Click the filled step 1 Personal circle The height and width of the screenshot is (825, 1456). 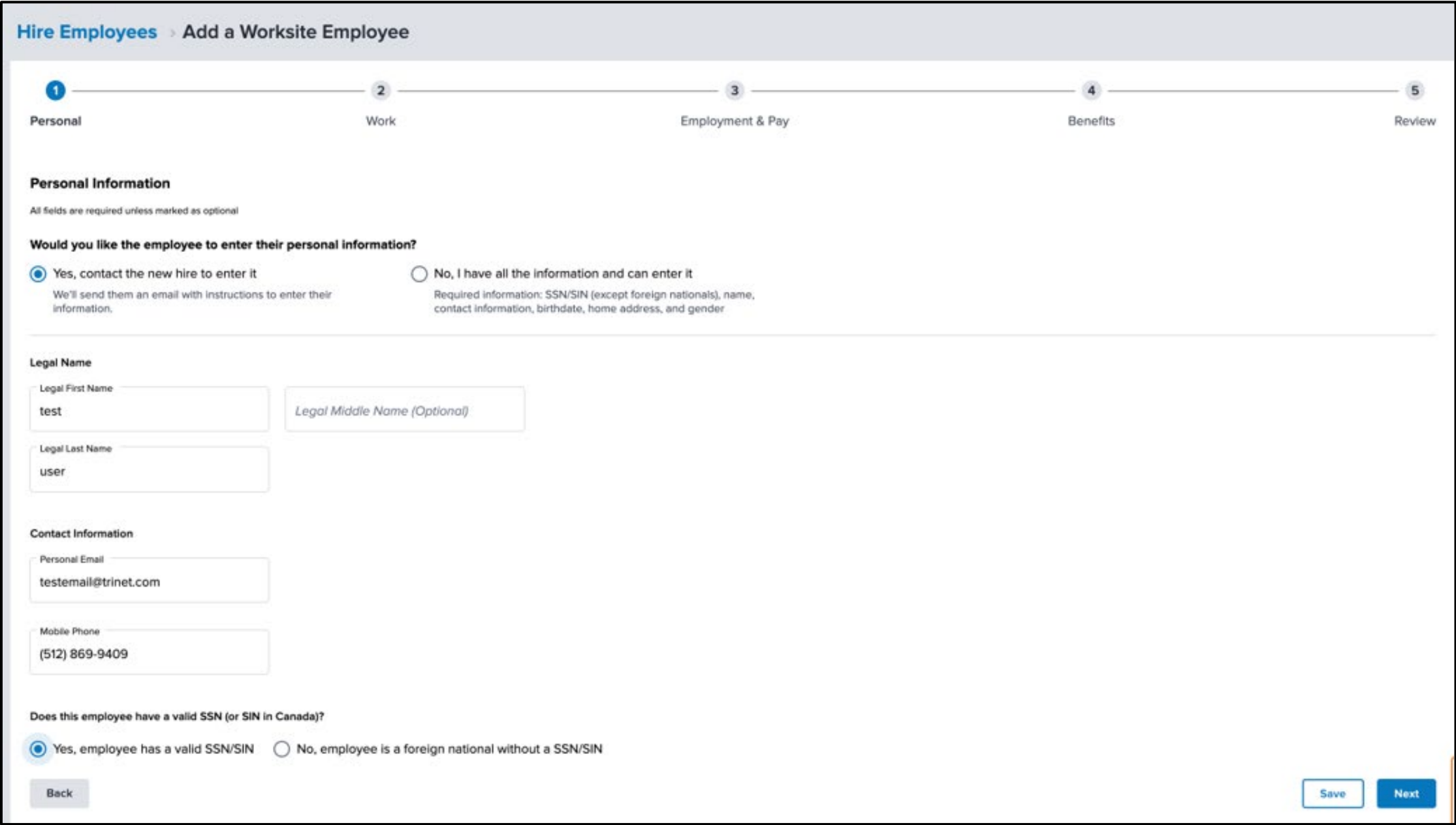[54, 91]
